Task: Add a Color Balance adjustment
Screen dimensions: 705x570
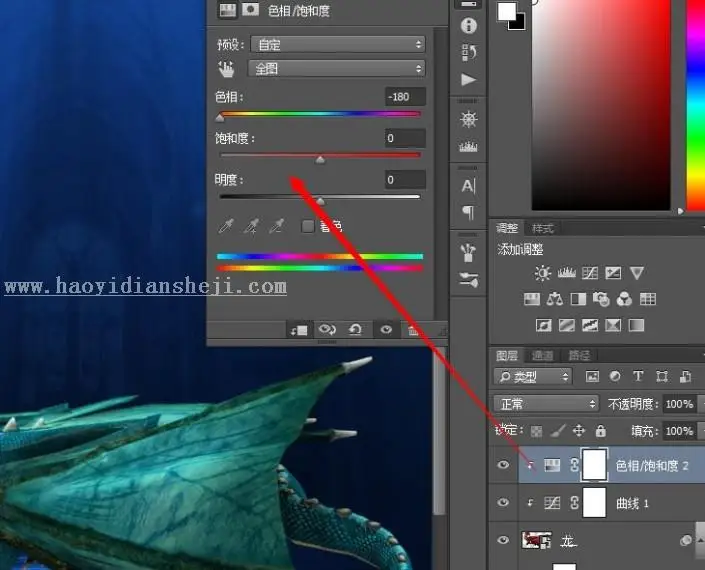Action: [x=555, y=299]
